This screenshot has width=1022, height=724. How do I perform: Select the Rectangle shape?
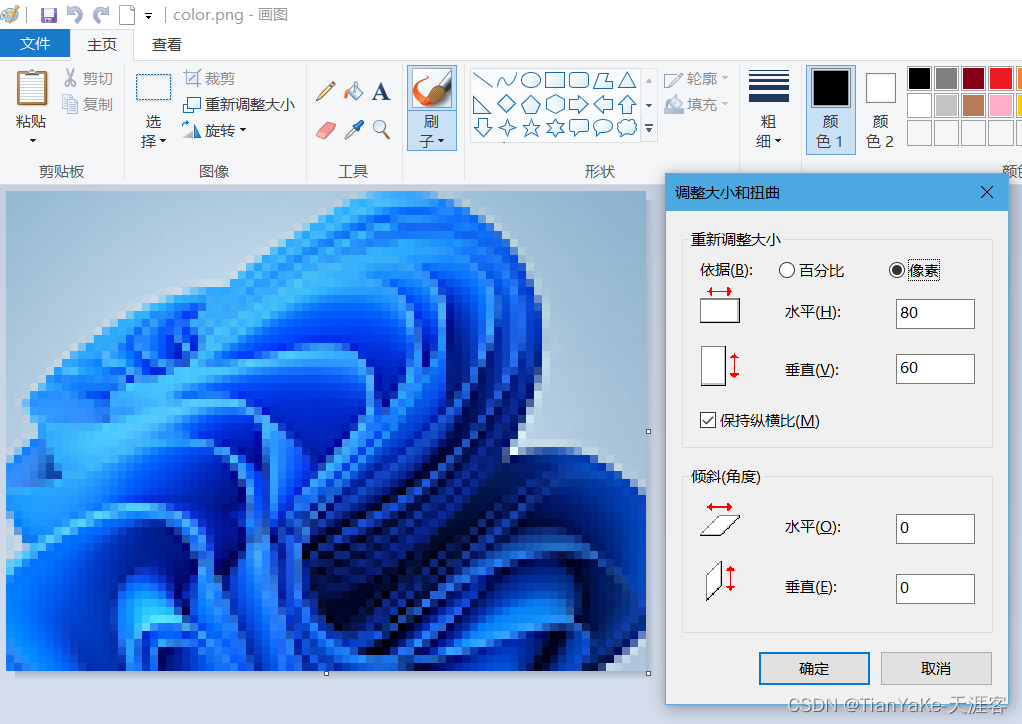point(555,80)
